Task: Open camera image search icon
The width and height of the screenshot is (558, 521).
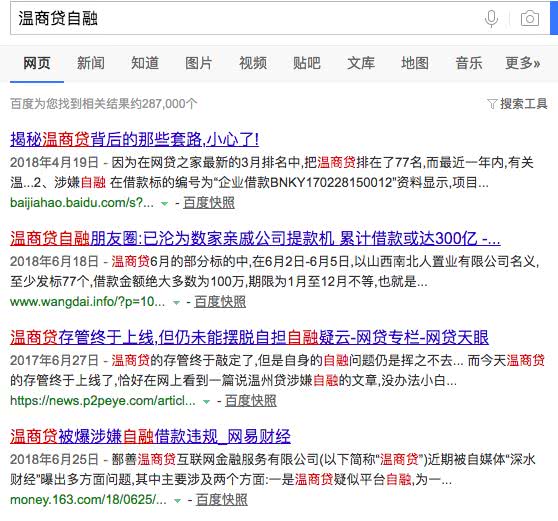Action: pos(530,19)
